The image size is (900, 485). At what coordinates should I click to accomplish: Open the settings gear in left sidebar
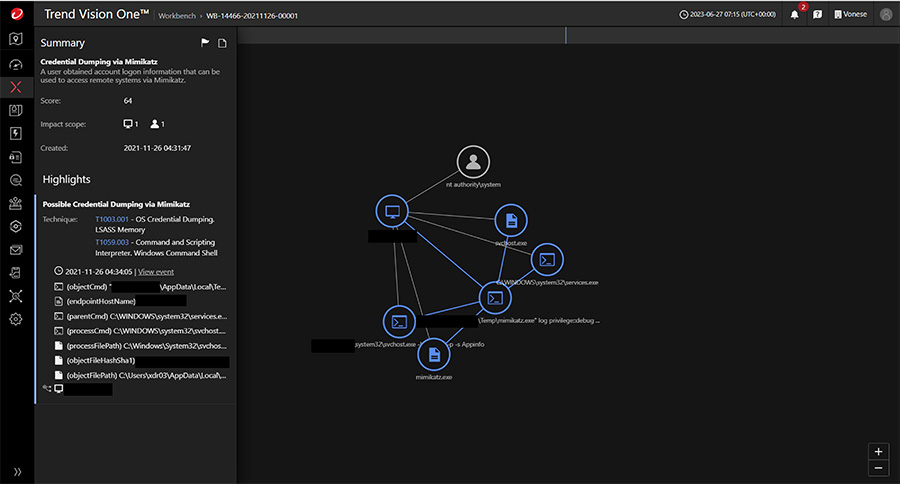pos(16,319)
